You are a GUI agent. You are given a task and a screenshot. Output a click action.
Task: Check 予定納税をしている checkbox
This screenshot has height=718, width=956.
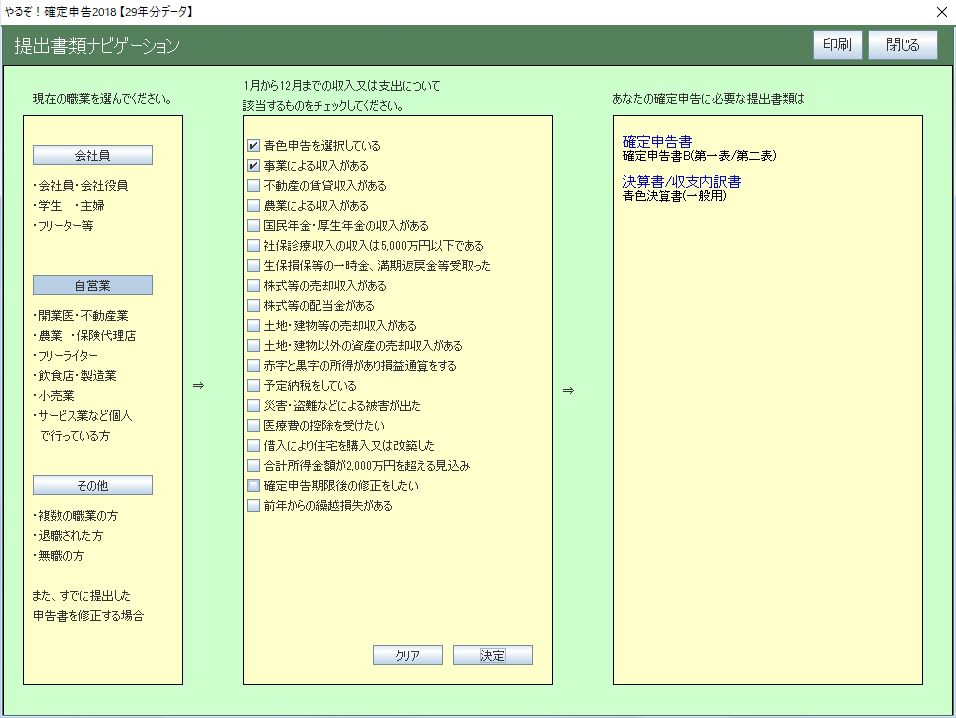[253, 386]
